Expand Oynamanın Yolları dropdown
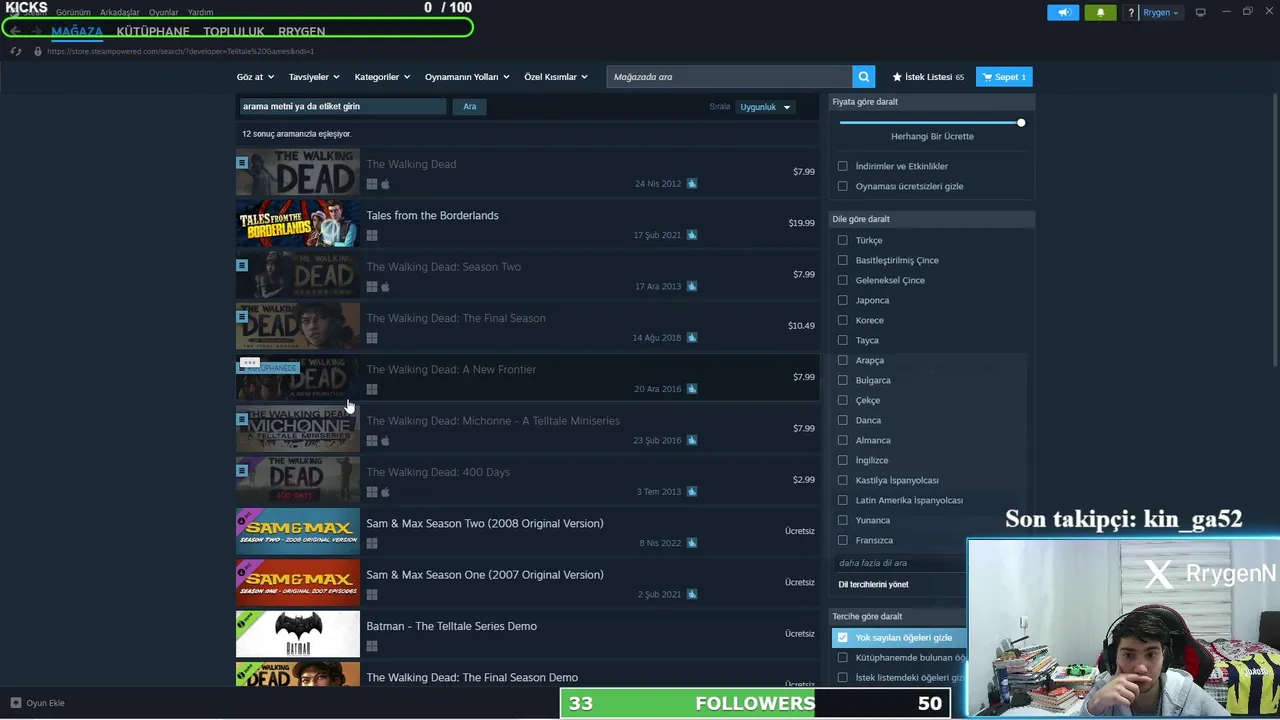This screenshot has width=1280, height=720. [467, 77]
